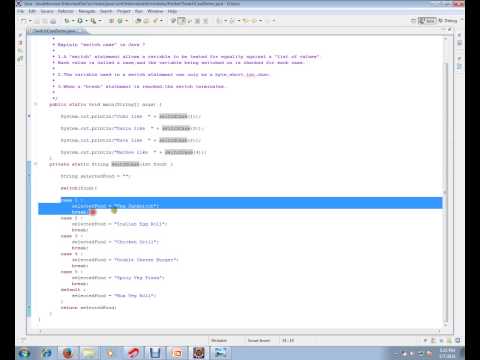This screenshot has height=360, width=480.
Task: Collapse the main method fold marker
Action: click(36, 104)
